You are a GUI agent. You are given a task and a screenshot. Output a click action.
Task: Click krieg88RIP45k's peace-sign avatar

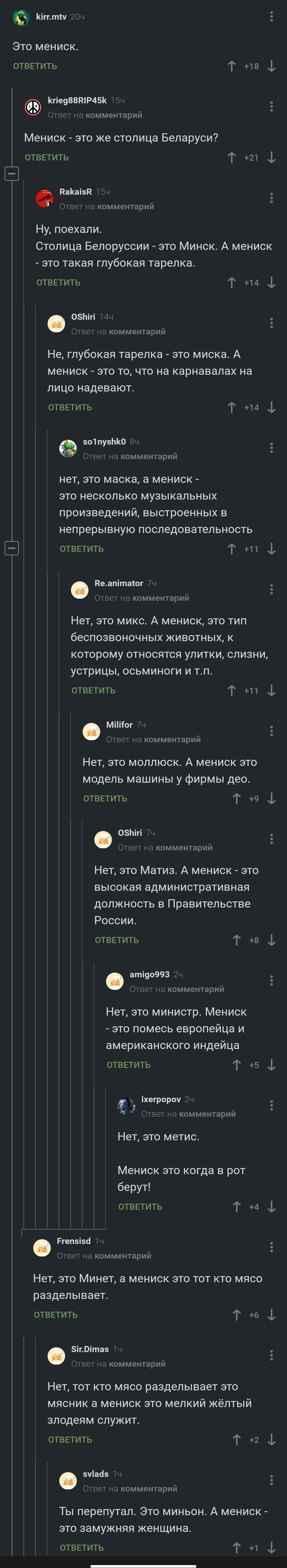click(x=32, y=105)
